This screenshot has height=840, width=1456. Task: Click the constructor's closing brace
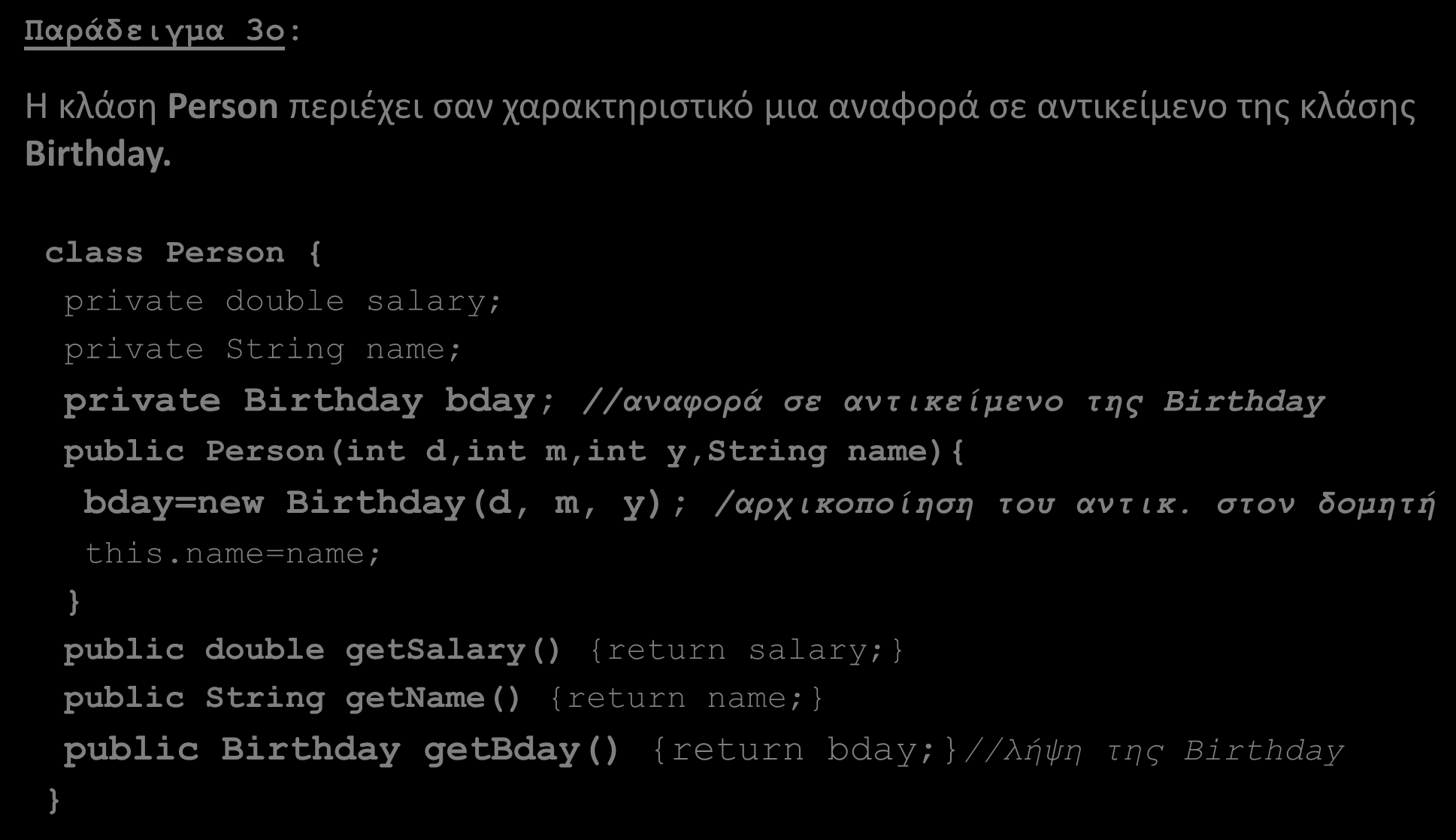[73, 602]
